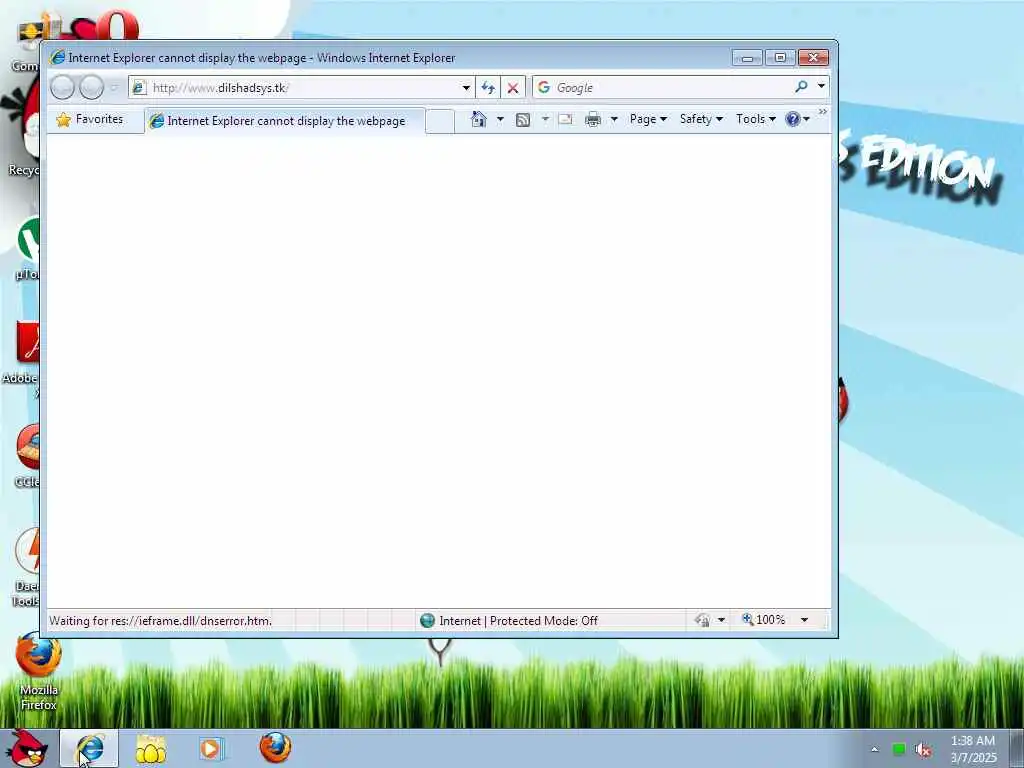The width and height of the screenshot is (1024, 768).
Task: Select the CCleaner desktop icon
Action: click(27, 455)
